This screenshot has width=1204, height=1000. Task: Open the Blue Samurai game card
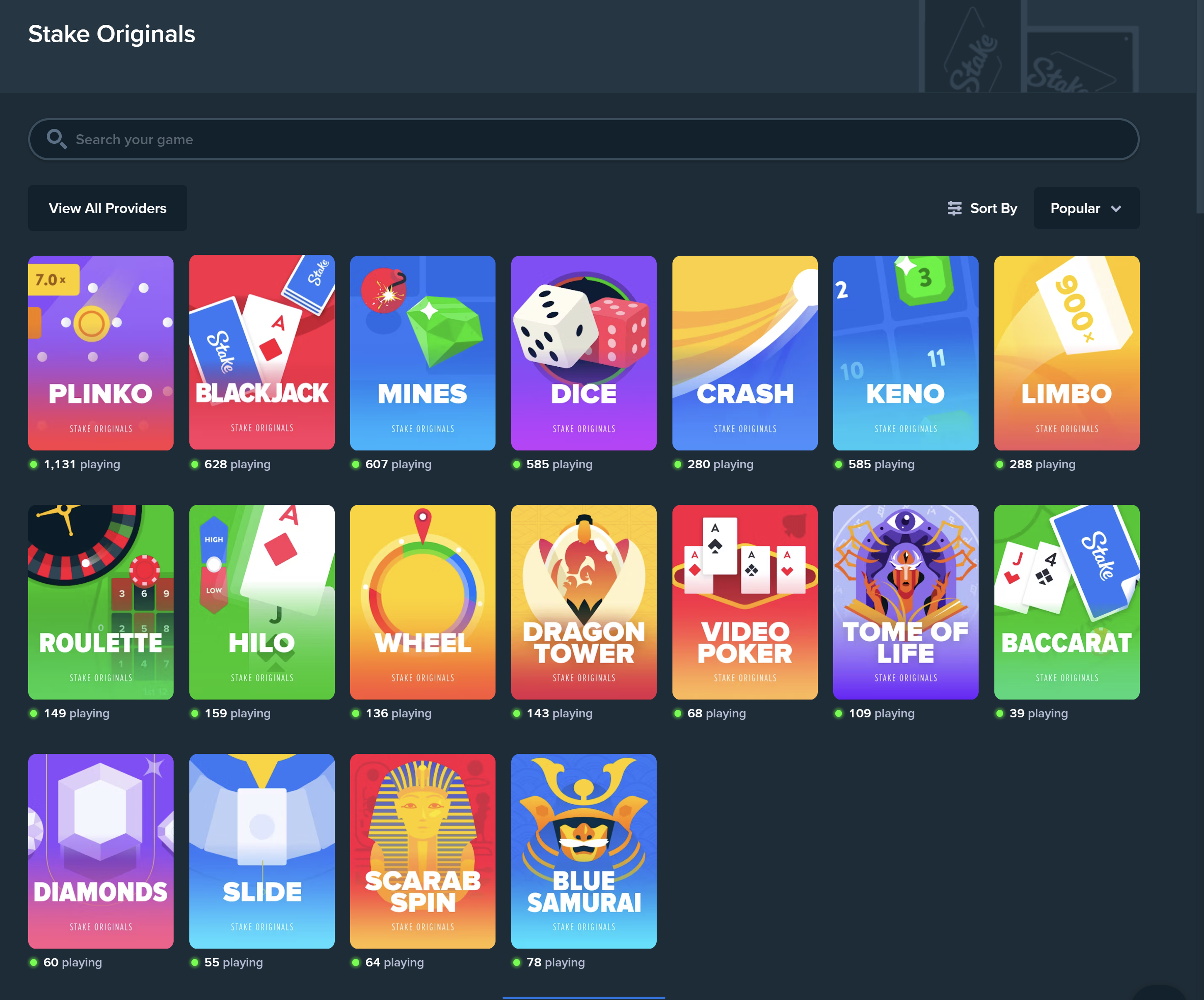[x=584, y=851]
